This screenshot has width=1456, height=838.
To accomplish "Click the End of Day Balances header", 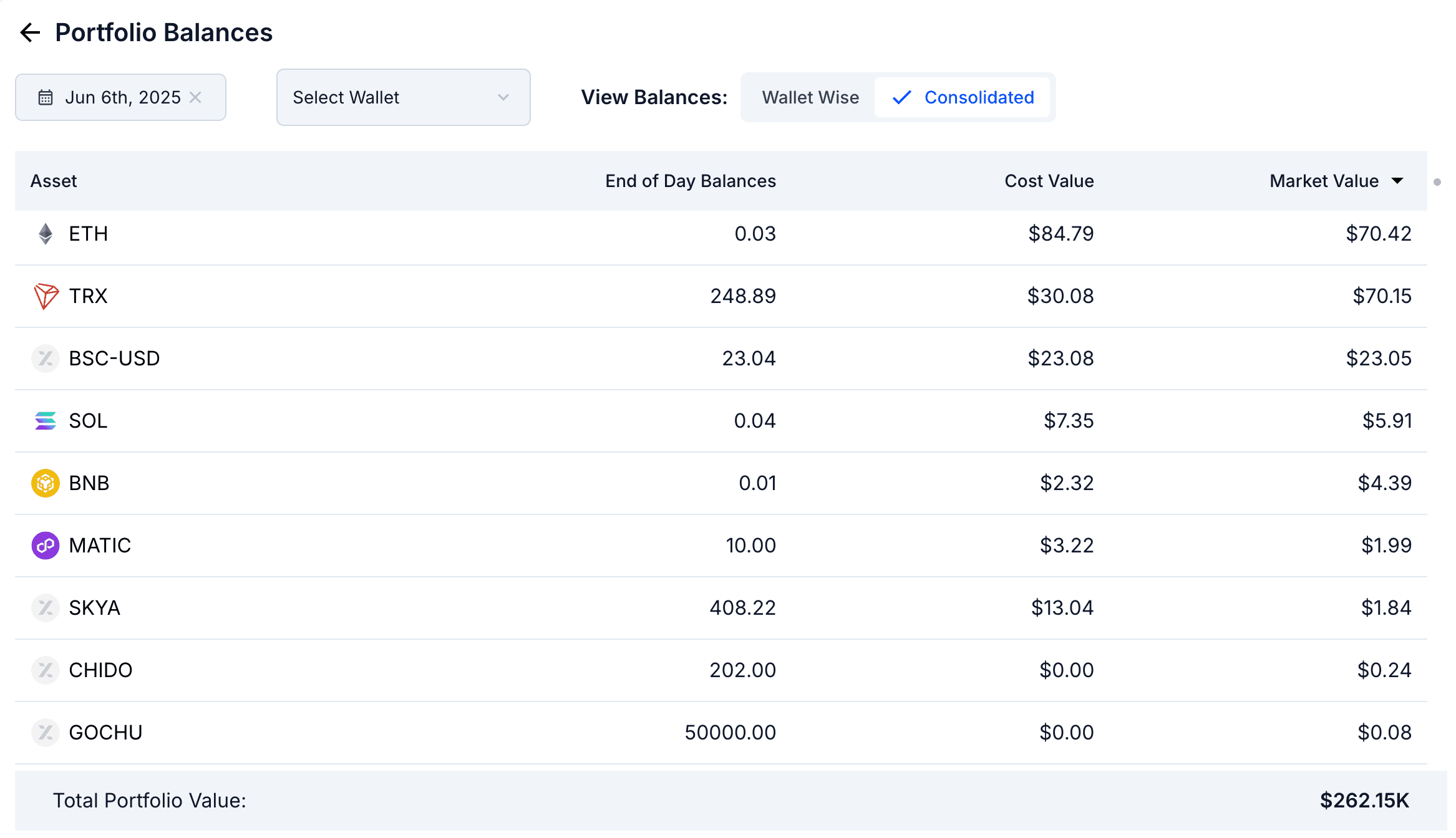I will [x=690, y=181].
